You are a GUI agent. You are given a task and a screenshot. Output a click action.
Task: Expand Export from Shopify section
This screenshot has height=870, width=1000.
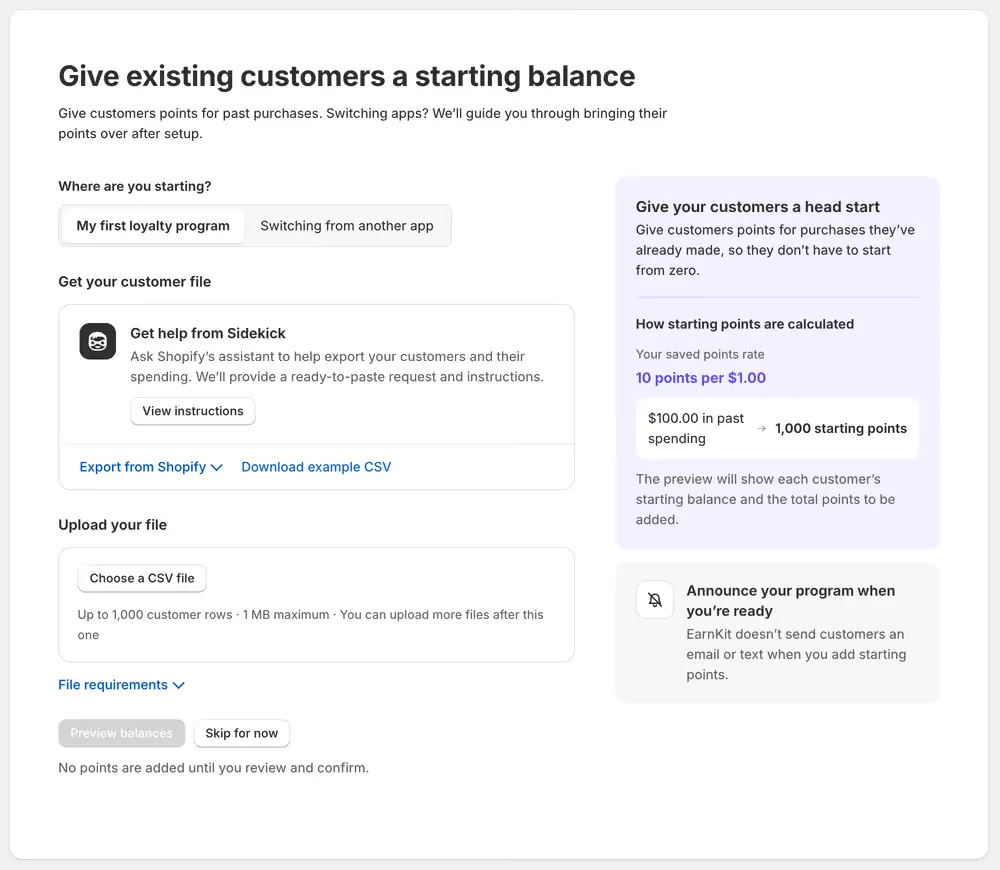tap(151, 467)
